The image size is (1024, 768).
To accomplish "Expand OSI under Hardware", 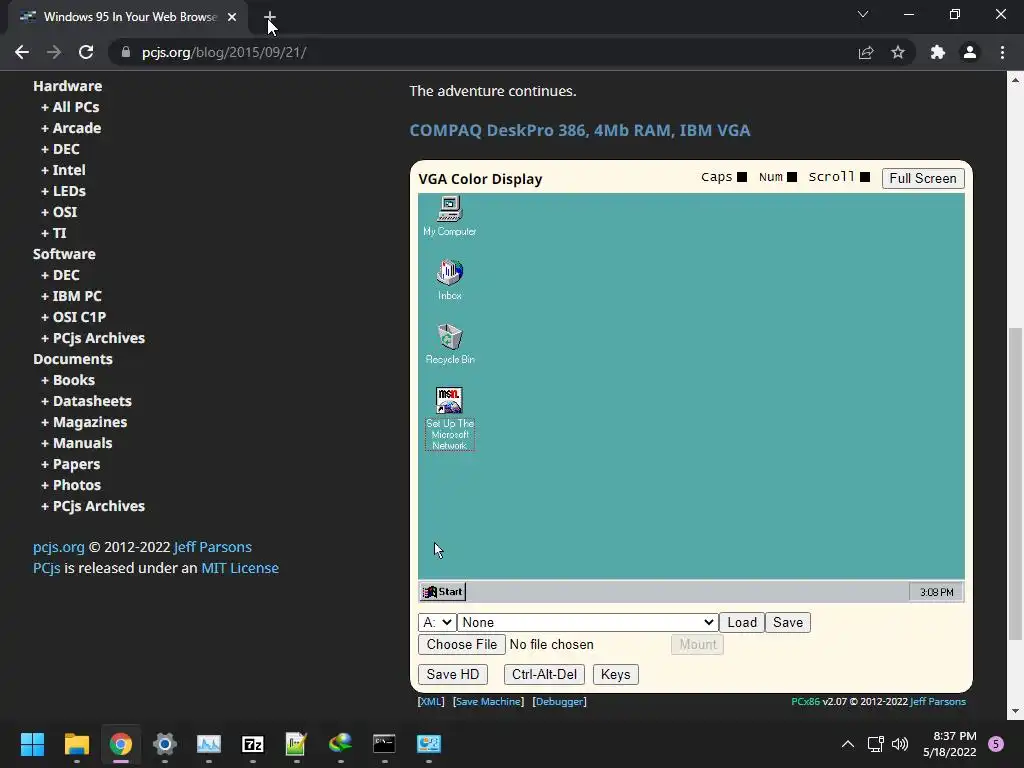I will coord(59,212).
